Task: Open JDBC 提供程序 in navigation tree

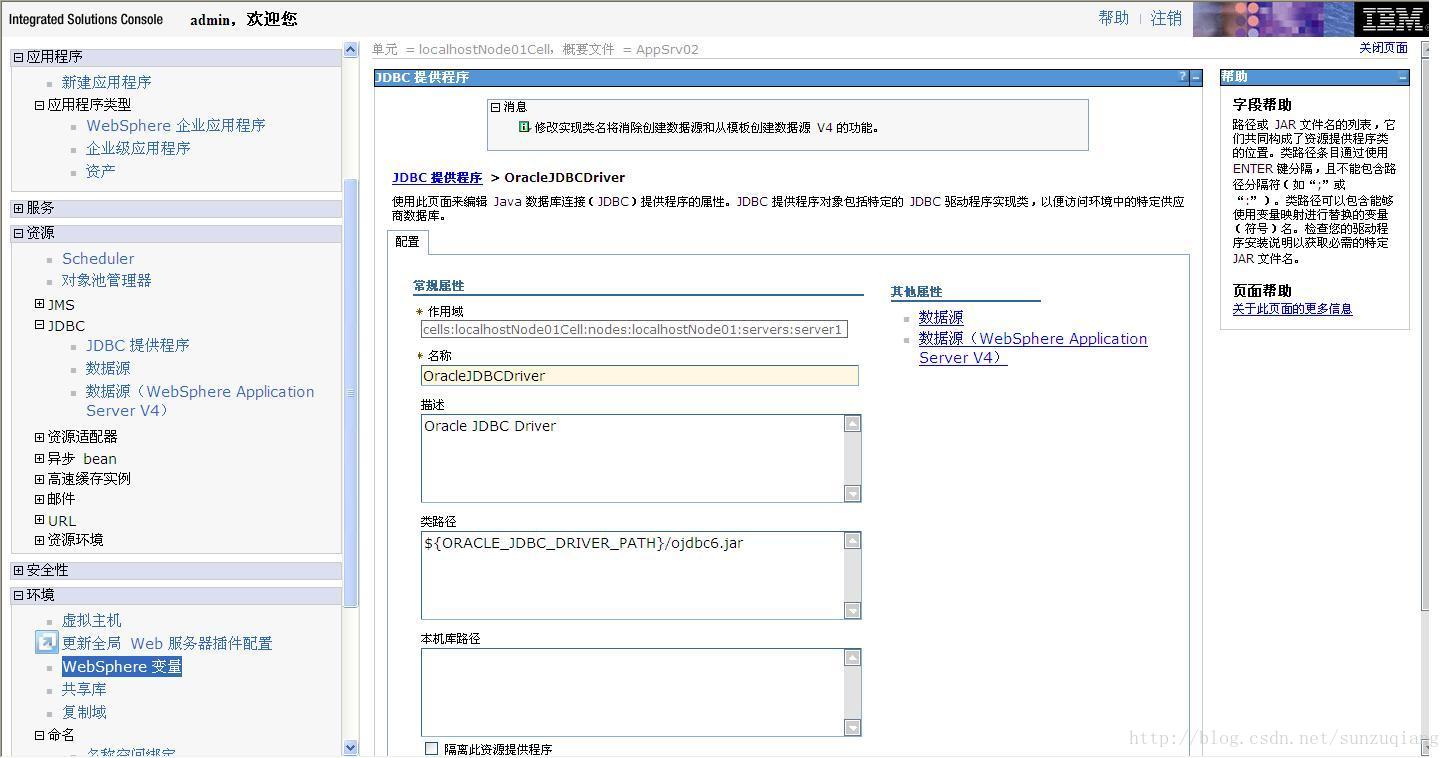Action: pyautogui.click(x=137, y=345)
